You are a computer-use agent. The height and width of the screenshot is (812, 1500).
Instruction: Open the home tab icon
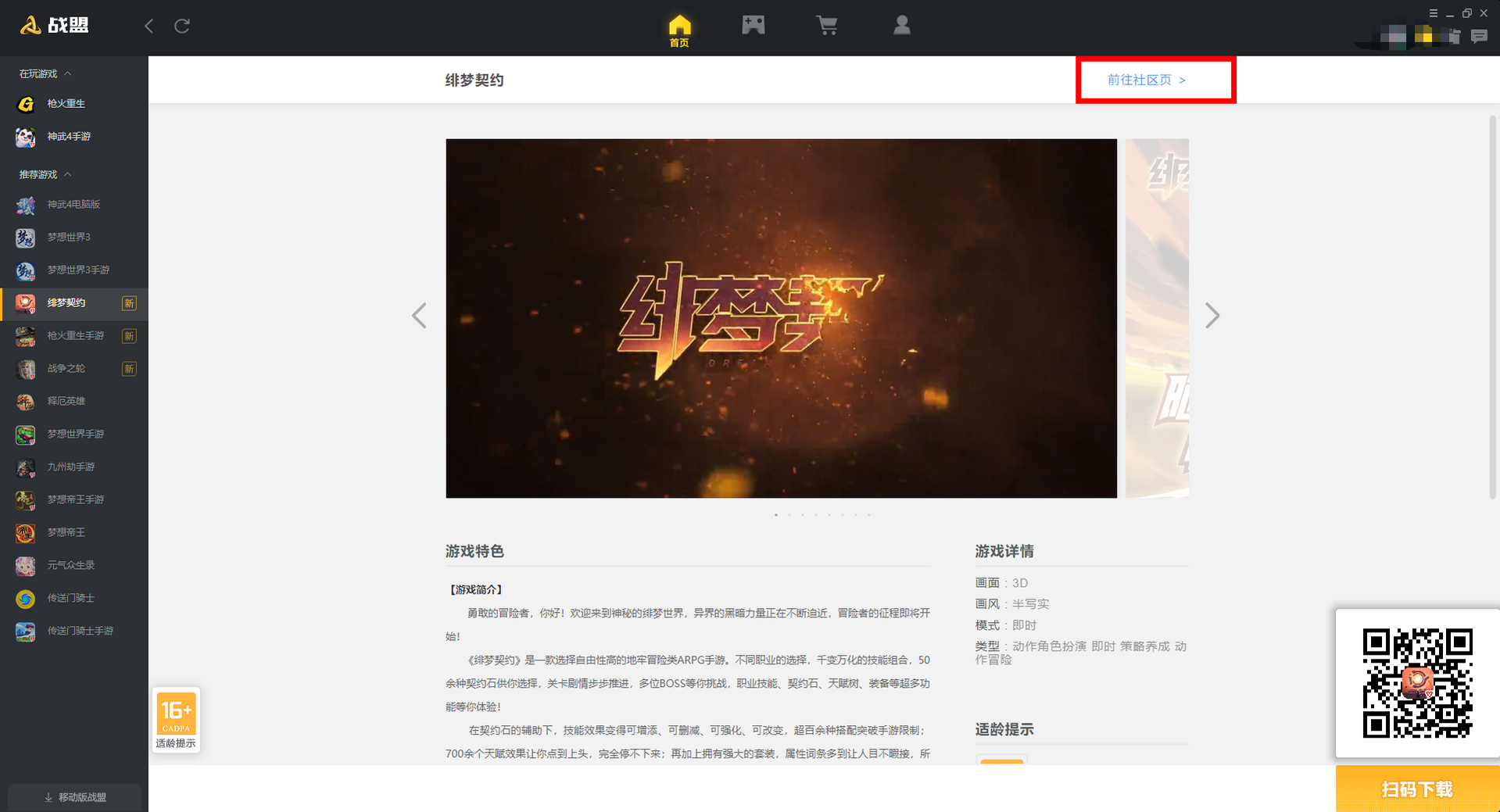[x=679, y=30]
